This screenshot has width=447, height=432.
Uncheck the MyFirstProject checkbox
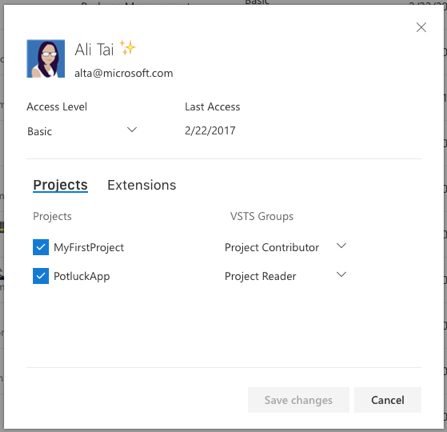click(41, 247)
